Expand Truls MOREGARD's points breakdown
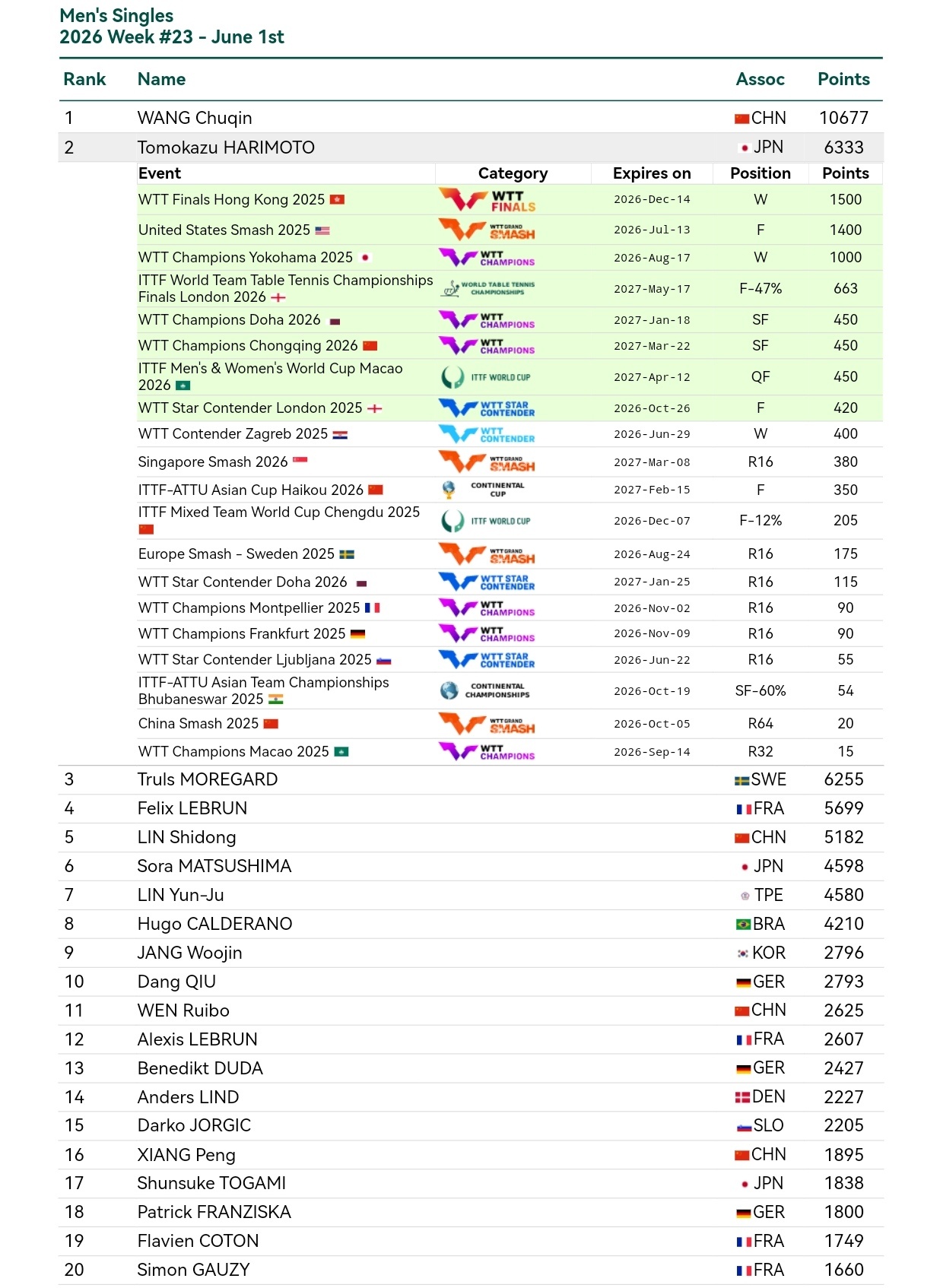940x1288 pixels. point(471,780)
